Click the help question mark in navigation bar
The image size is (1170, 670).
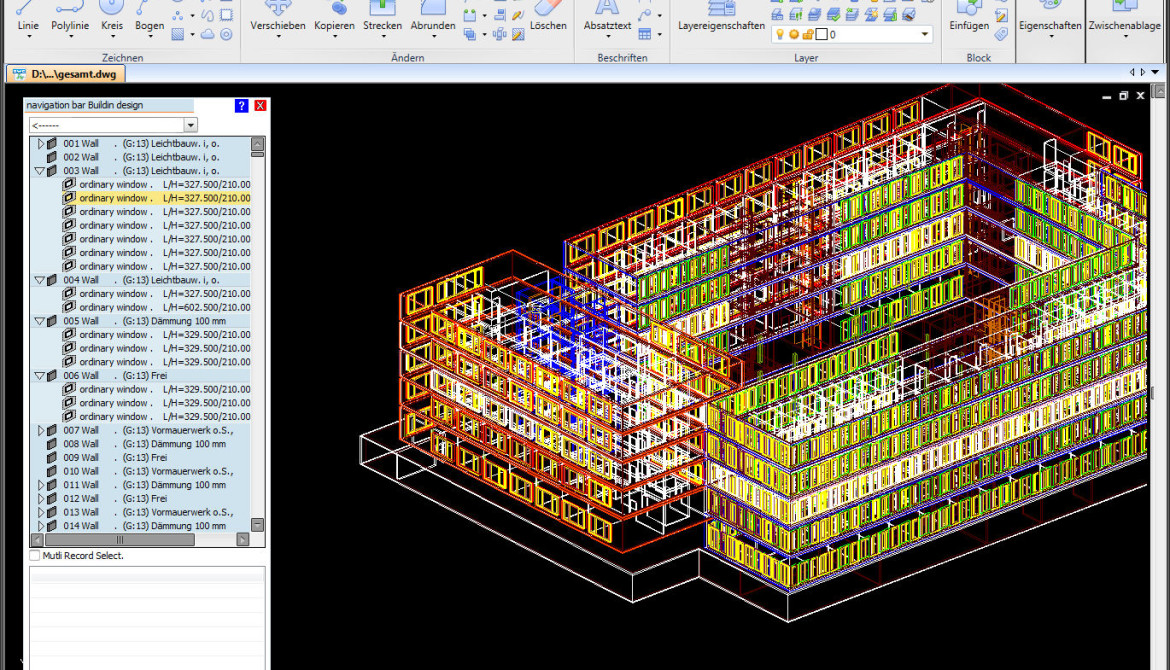(242, 105)
